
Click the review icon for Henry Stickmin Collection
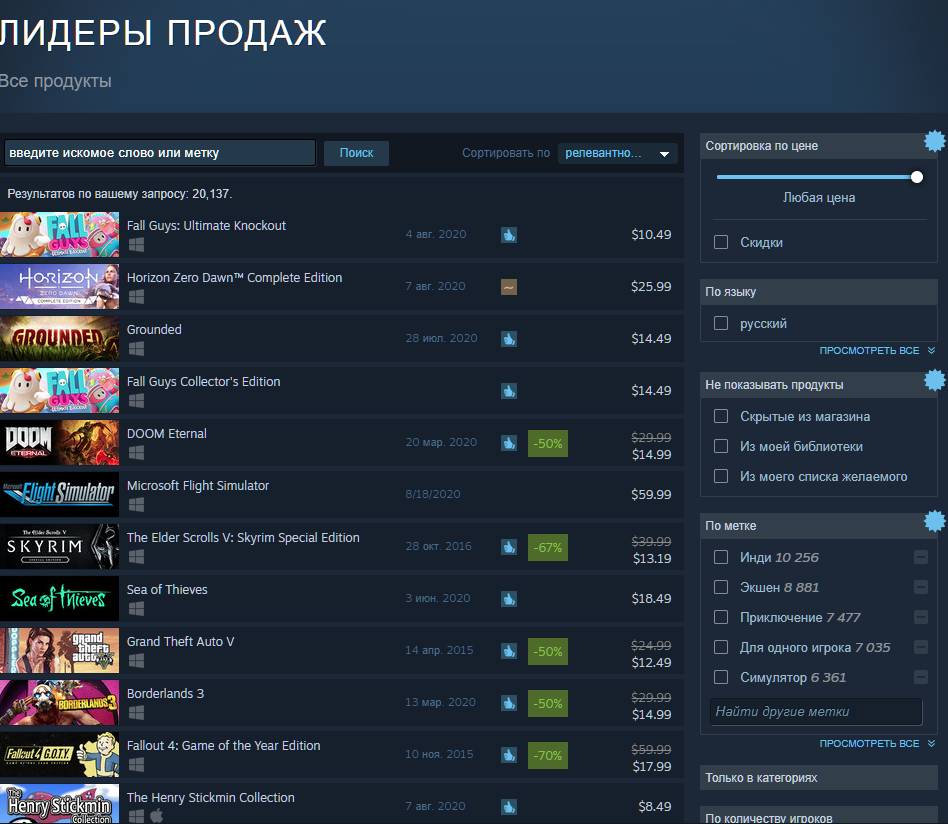tap(509, 806)
